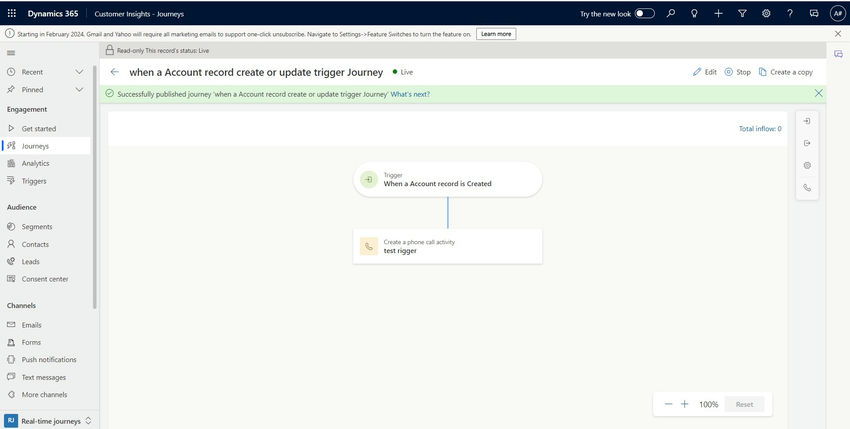Click the Reset zoom button

[x=744, y=404]
